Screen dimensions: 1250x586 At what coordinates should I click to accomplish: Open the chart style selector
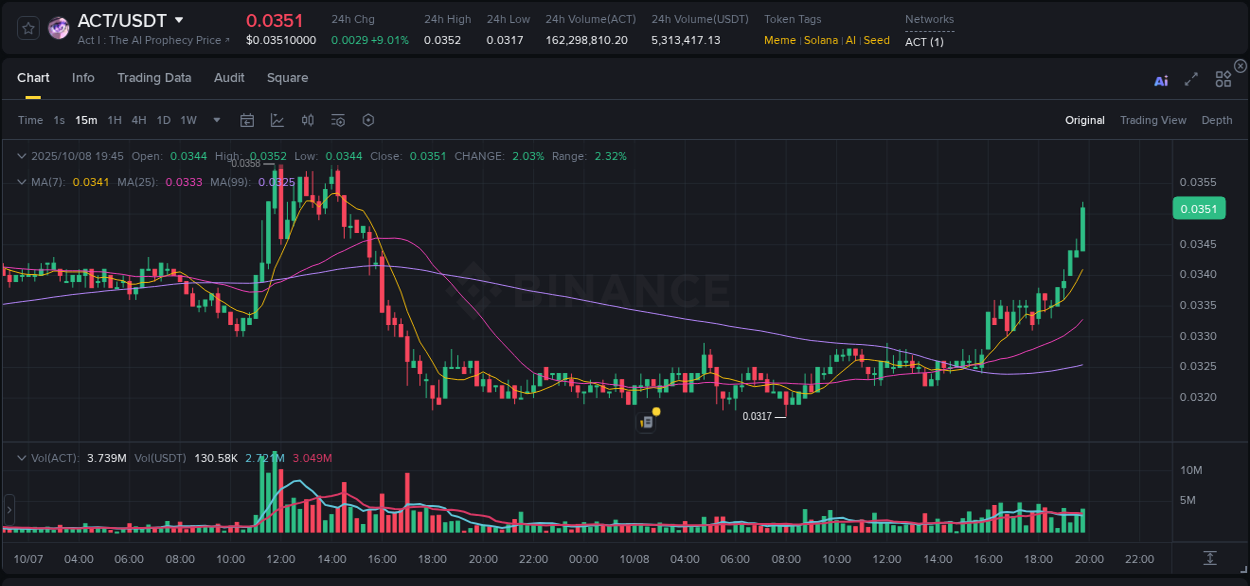pos(277,120)
